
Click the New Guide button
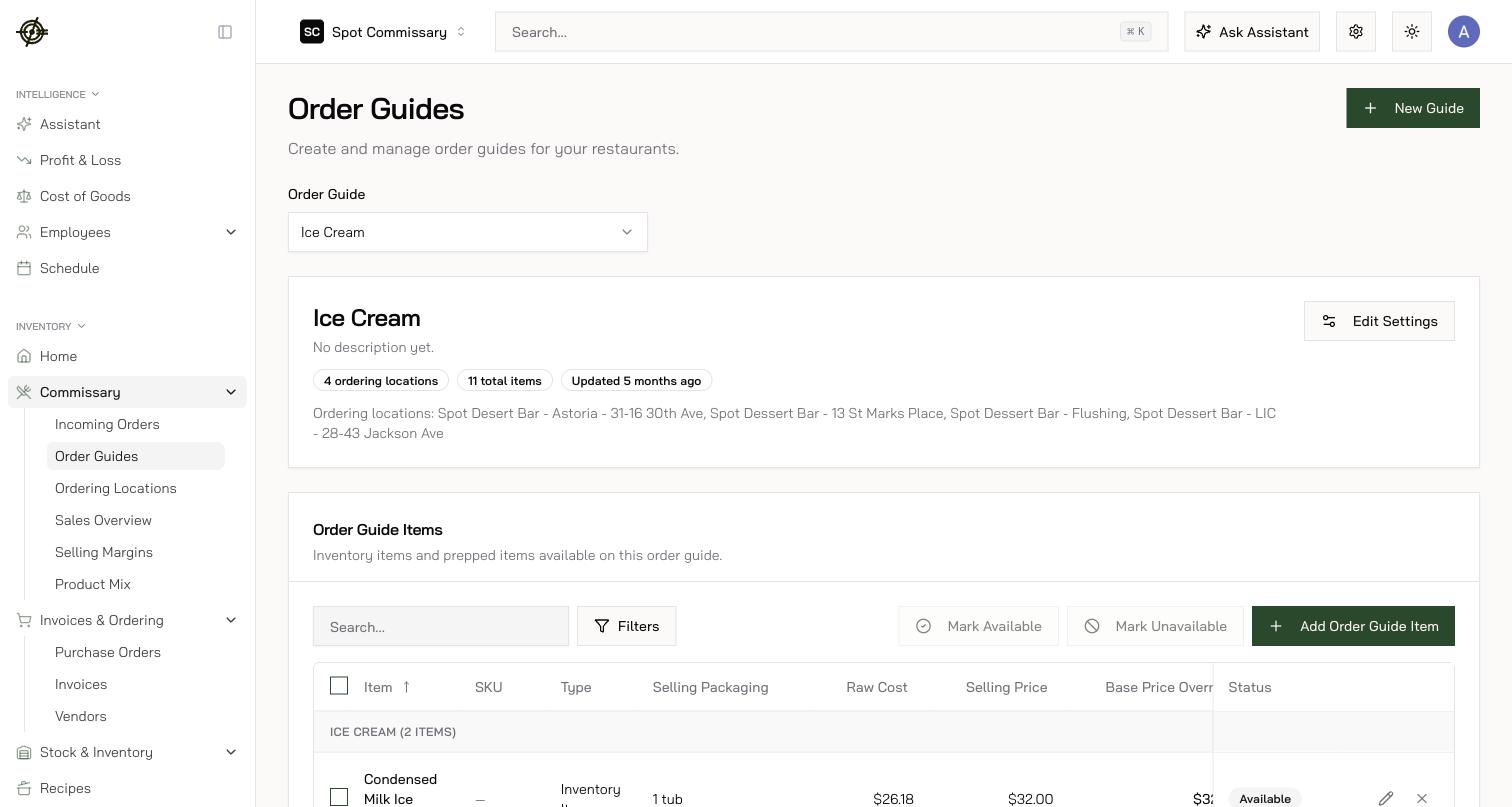pos(1413,108)
